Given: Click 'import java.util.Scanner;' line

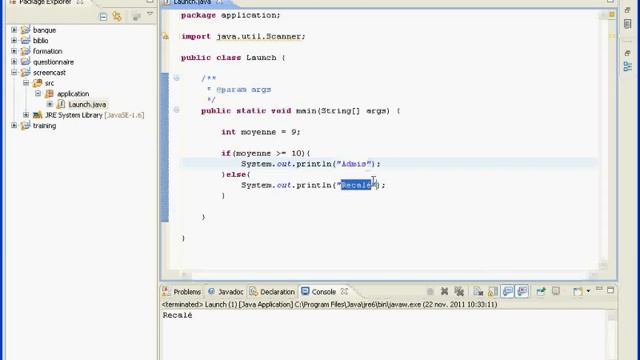Looking at the screenshot, I should click(x=243, y=36).
